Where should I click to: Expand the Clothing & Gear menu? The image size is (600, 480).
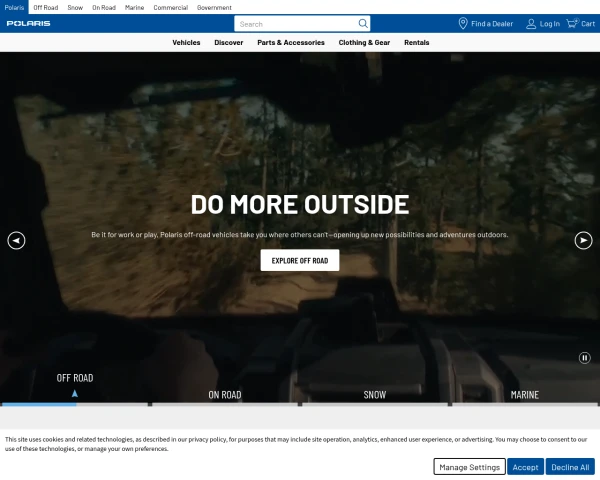364,43
